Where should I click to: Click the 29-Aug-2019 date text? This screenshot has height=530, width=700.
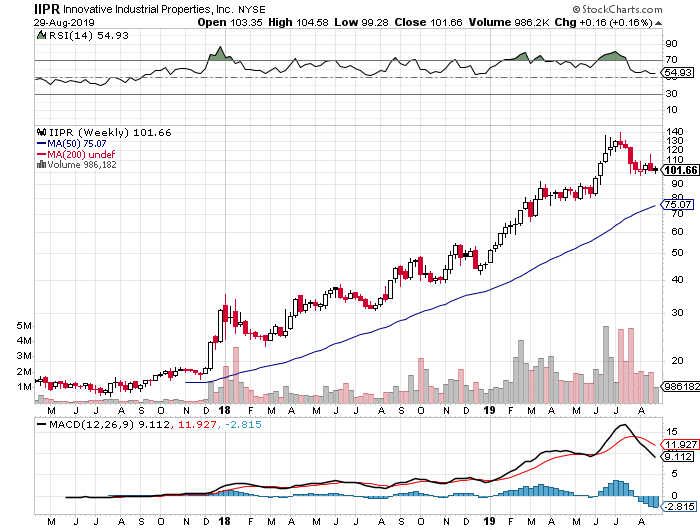tap(64, 23)
